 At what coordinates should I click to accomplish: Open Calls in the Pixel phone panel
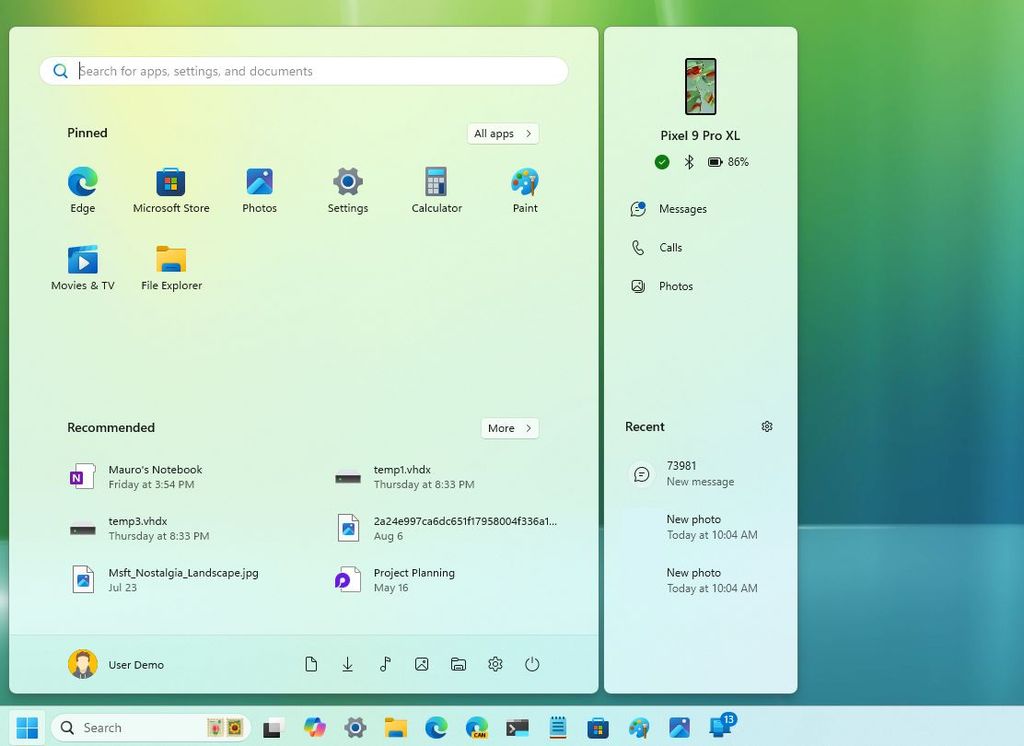[668, 247]
